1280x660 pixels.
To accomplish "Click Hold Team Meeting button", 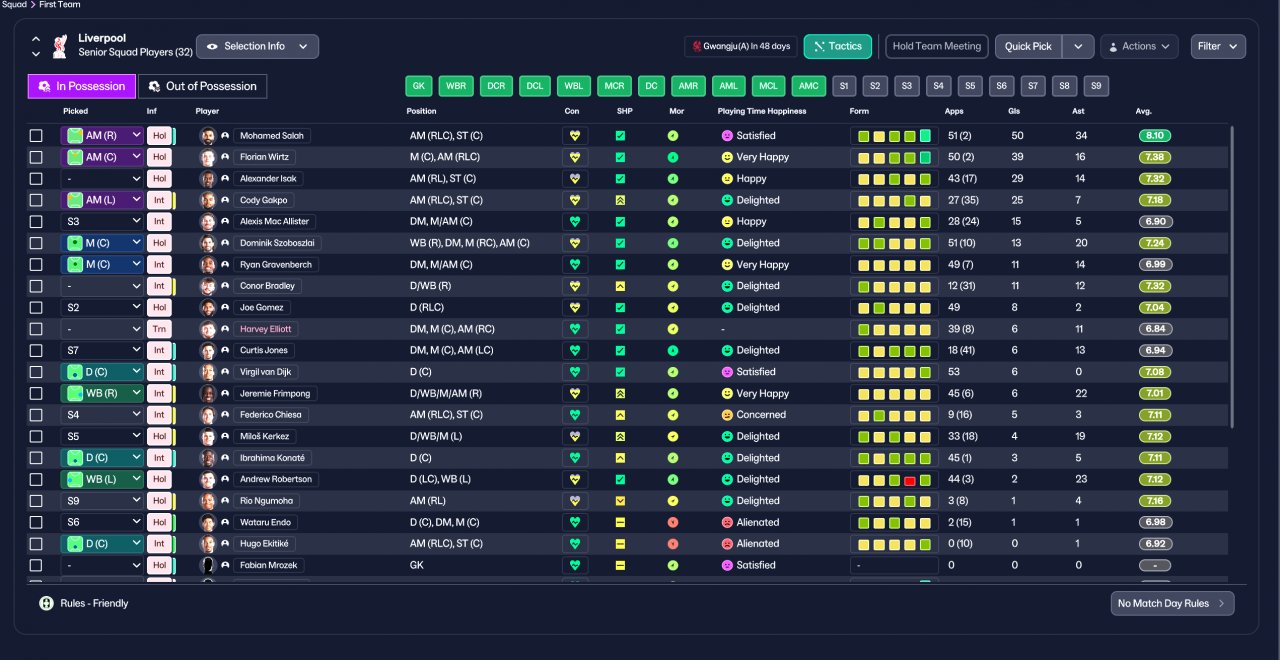I will click(937, 46).
